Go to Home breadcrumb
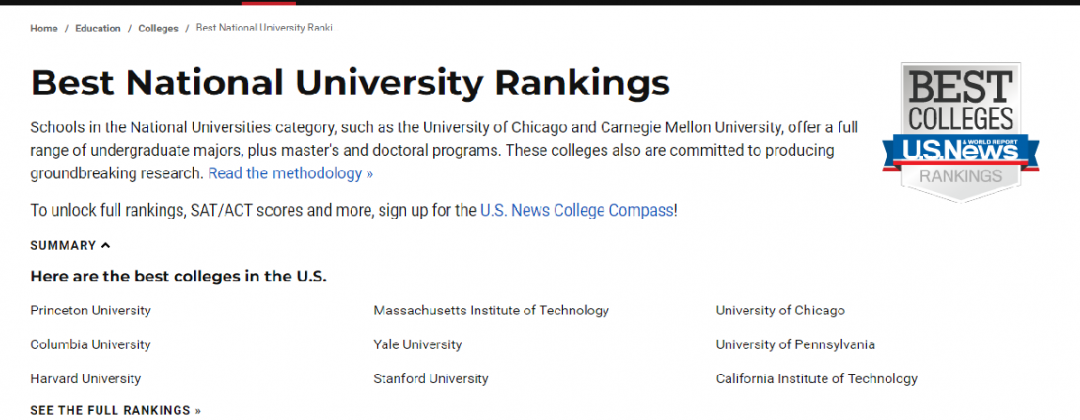Screen dimensions: 1080x420 tap(44, 29)
